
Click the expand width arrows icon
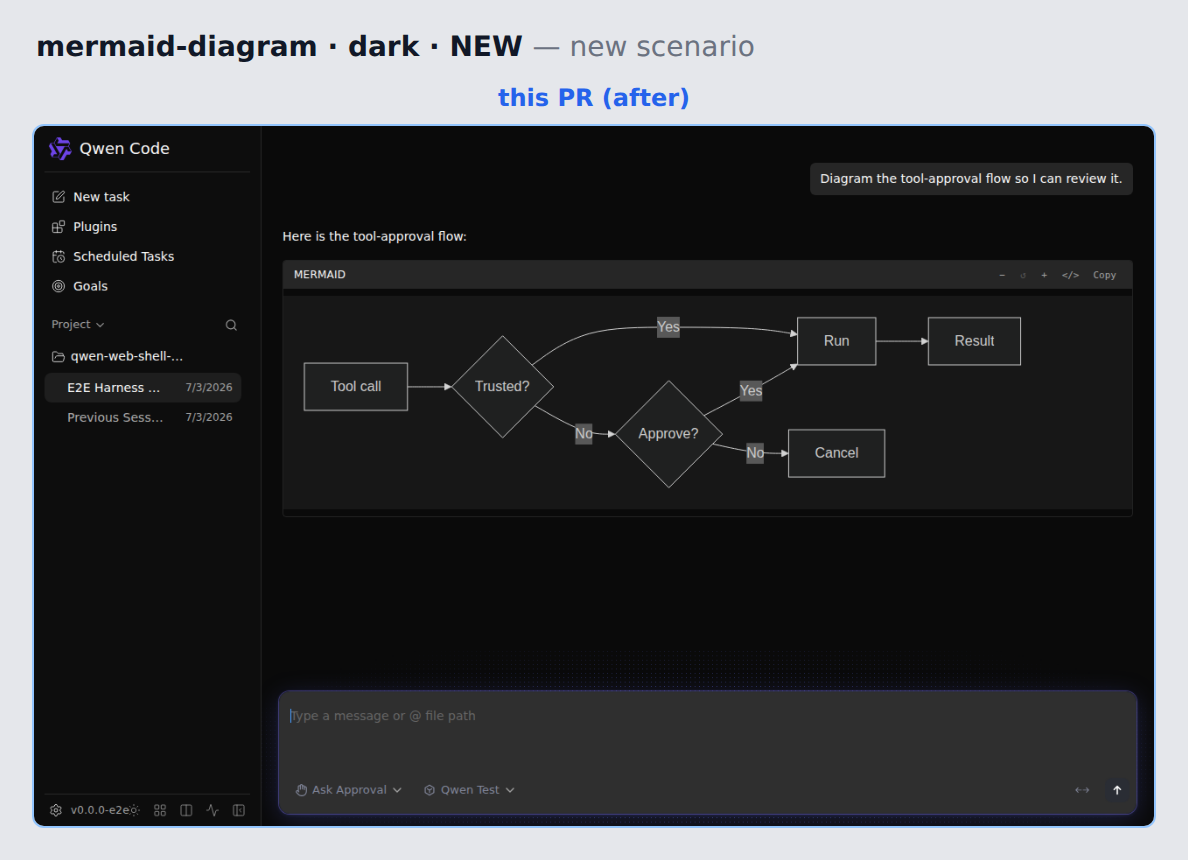1082,790
